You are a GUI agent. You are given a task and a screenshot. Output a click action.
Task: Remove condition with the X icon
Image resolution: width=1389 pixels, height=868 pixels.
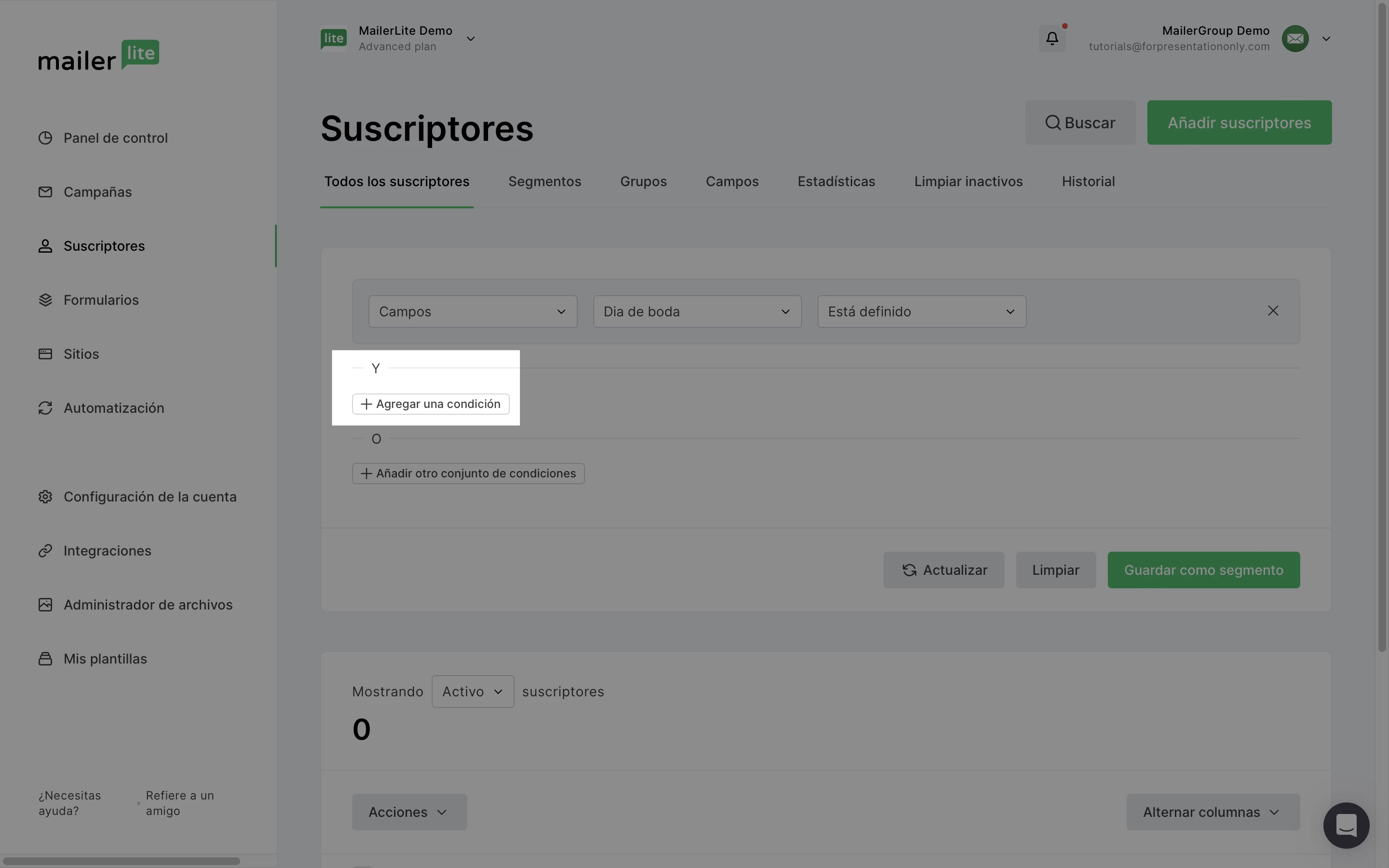1272,311
